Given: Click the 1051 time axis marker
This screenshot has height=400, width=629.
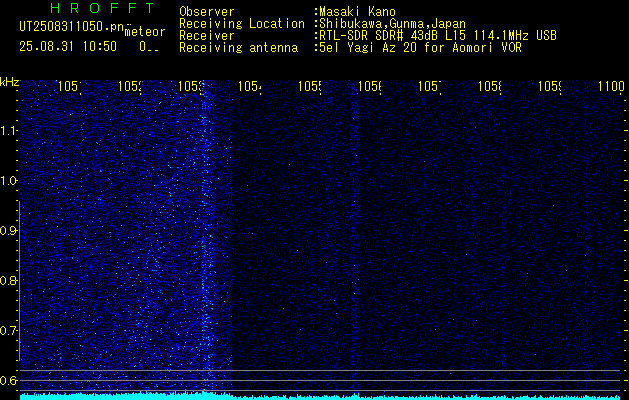Looking at the screenshot, I should coord(69,86).
